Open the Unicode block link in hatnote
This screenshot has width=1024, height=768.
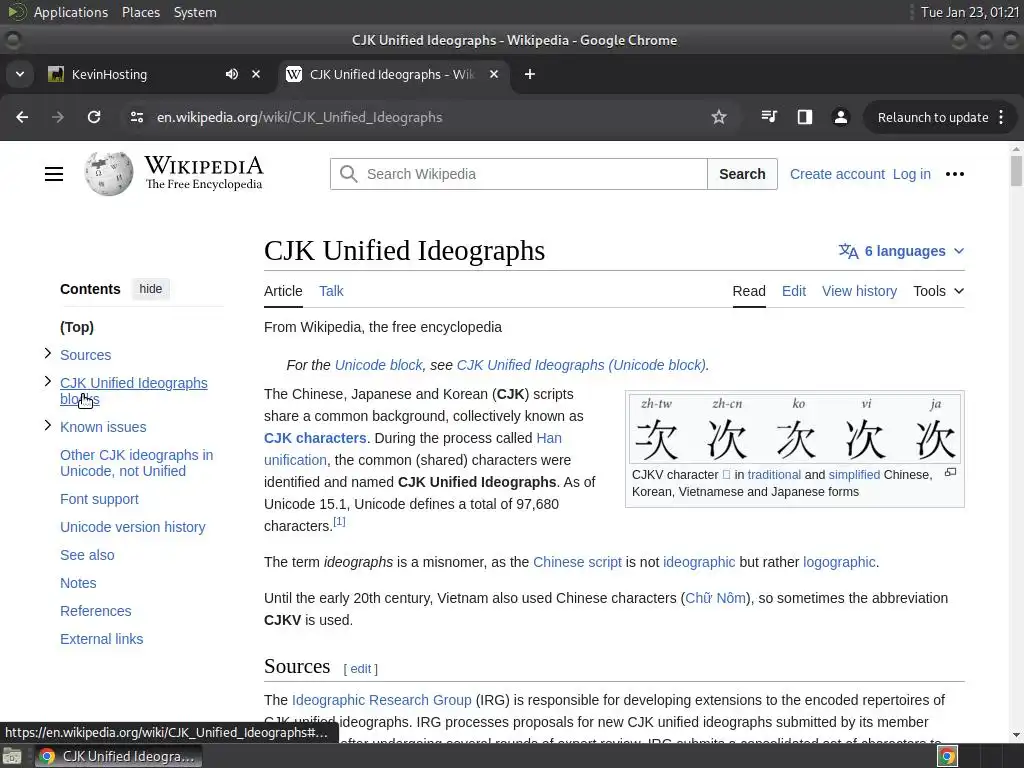[379, 365]
